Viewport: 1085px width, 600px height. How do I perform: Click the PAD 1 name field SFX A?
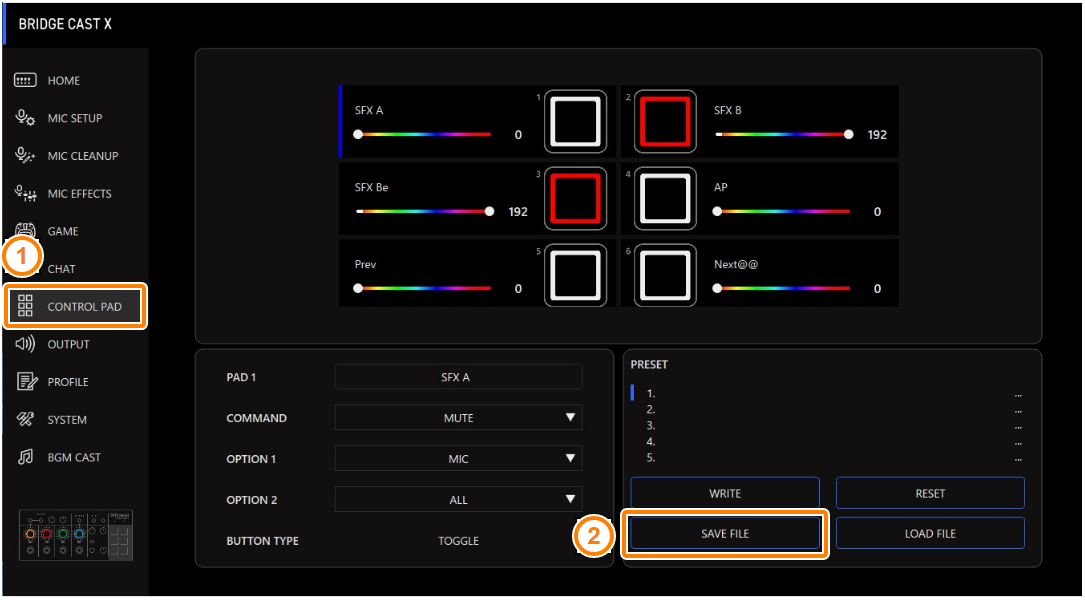pyautogui.click(x=458, y=377)
